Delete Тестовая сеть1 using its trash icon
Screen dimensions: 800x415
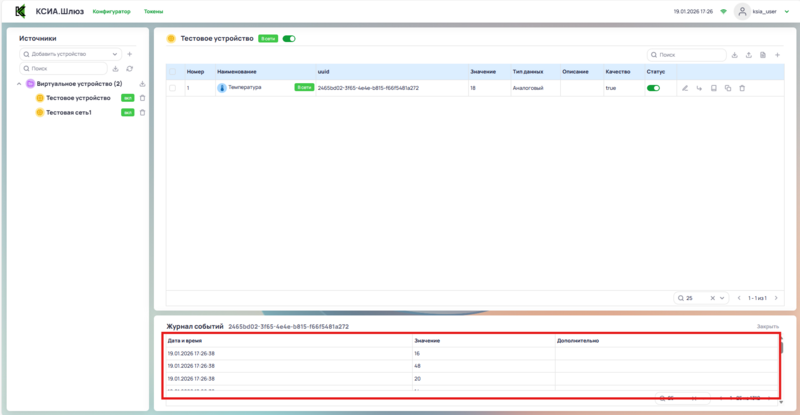142,113
